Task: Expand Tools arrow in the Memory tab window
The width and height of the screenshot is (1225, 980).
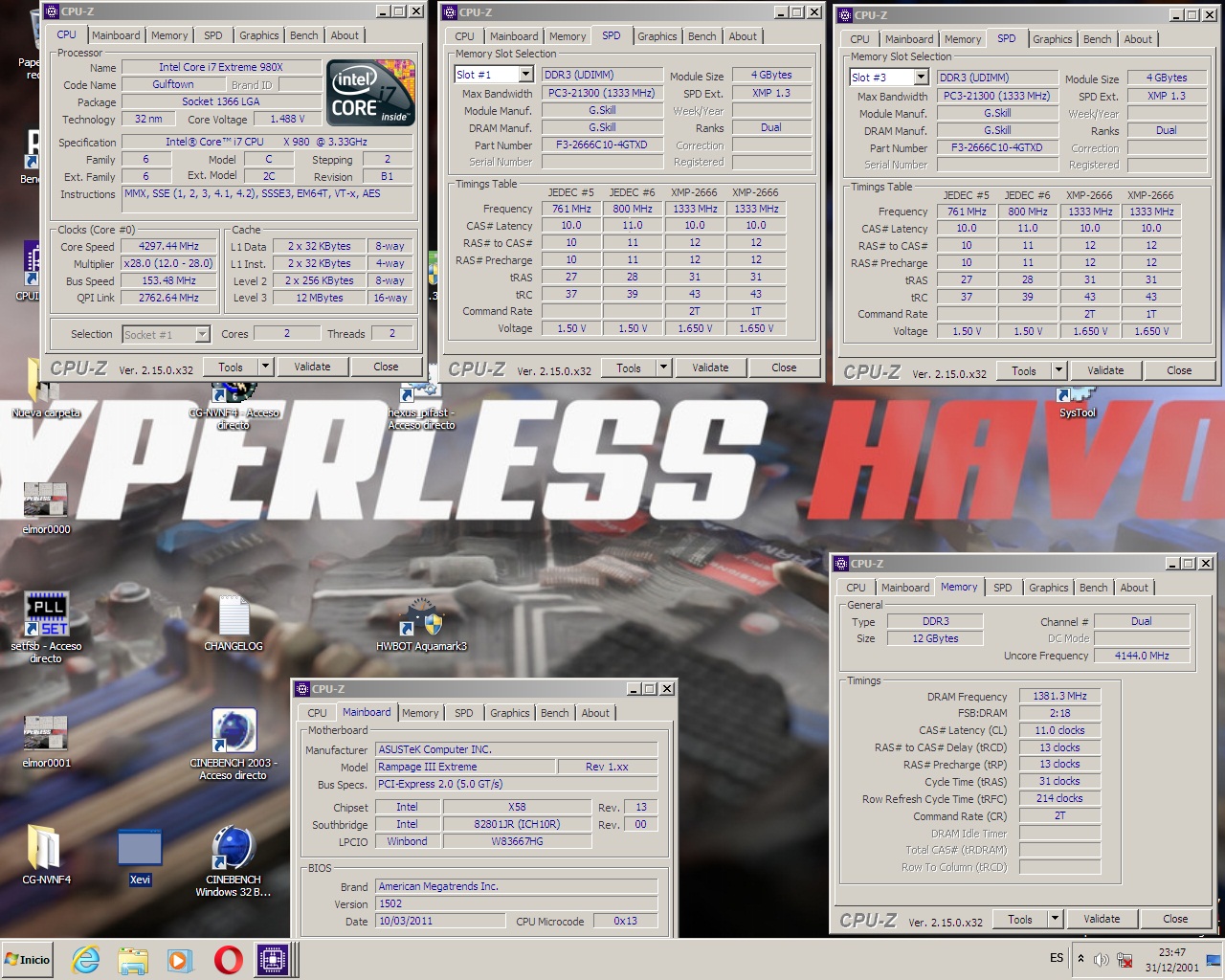Action: click(1055, 919)
